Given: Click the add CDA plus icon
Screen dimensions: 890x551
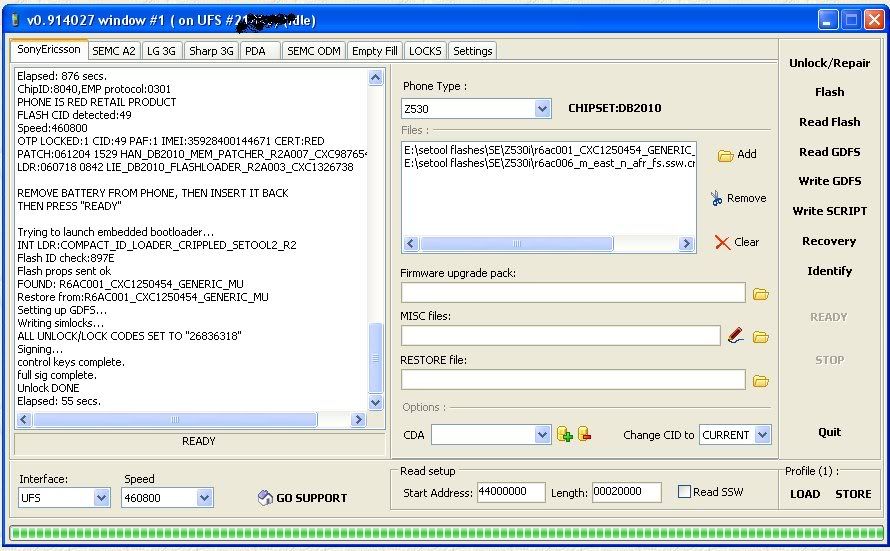Looking at the screenshot, I should click(x=565, y=435).
